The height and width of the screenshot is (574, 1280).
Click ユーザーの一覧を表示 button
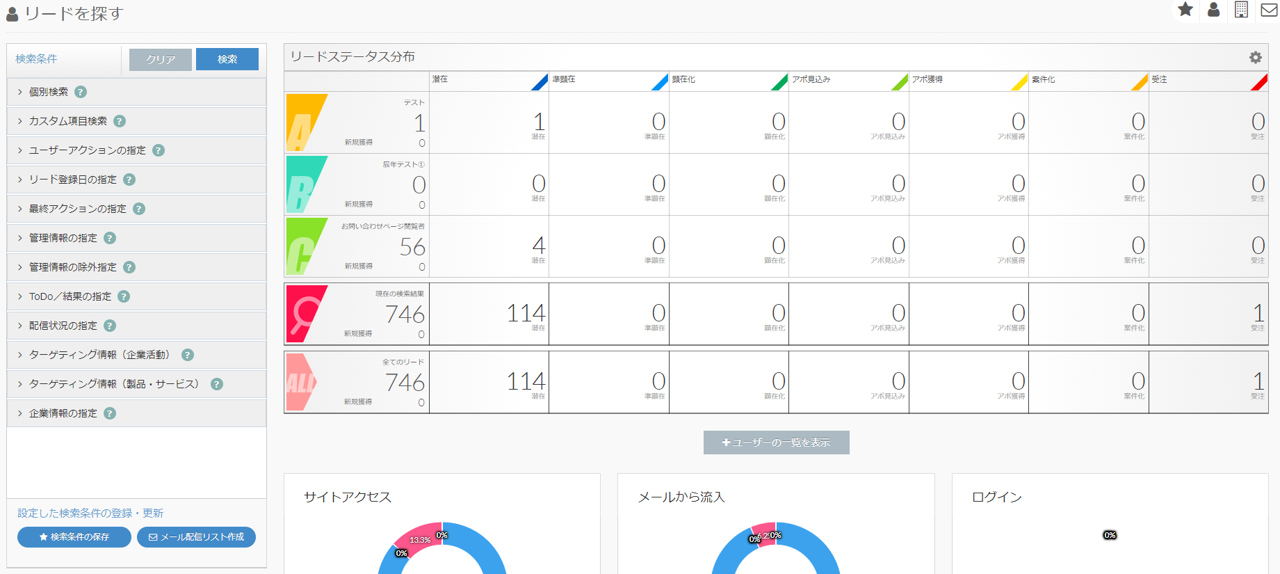tap(776, 442)
